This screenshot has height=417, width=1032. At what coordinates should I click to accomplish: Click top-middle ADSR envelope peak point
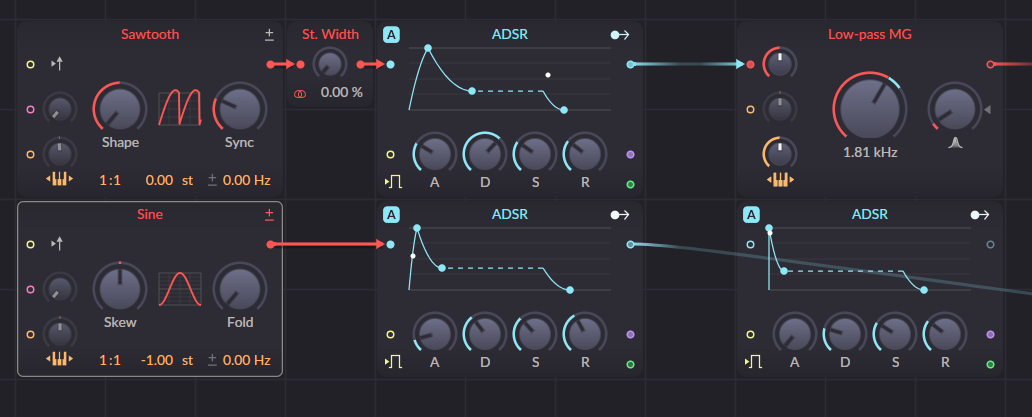coord(428,48)
